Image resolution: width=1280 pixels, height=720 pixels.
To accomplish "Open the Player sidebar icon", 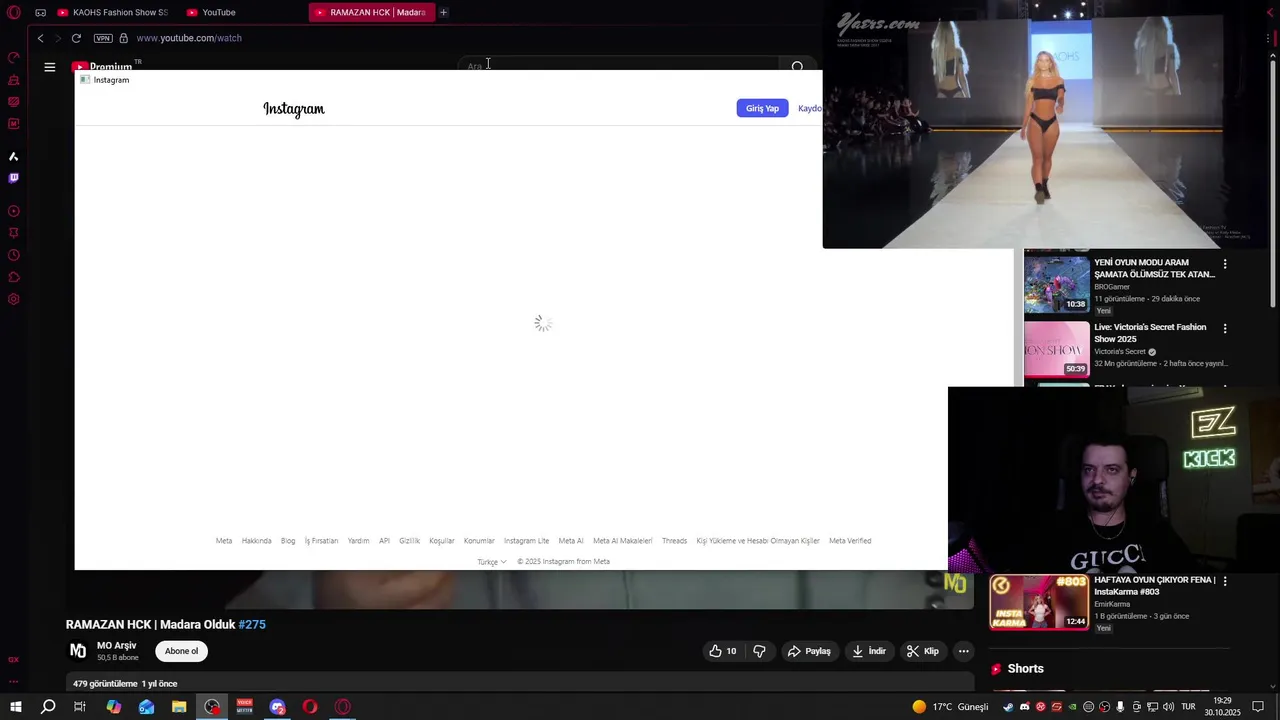I will coord(14,211).
